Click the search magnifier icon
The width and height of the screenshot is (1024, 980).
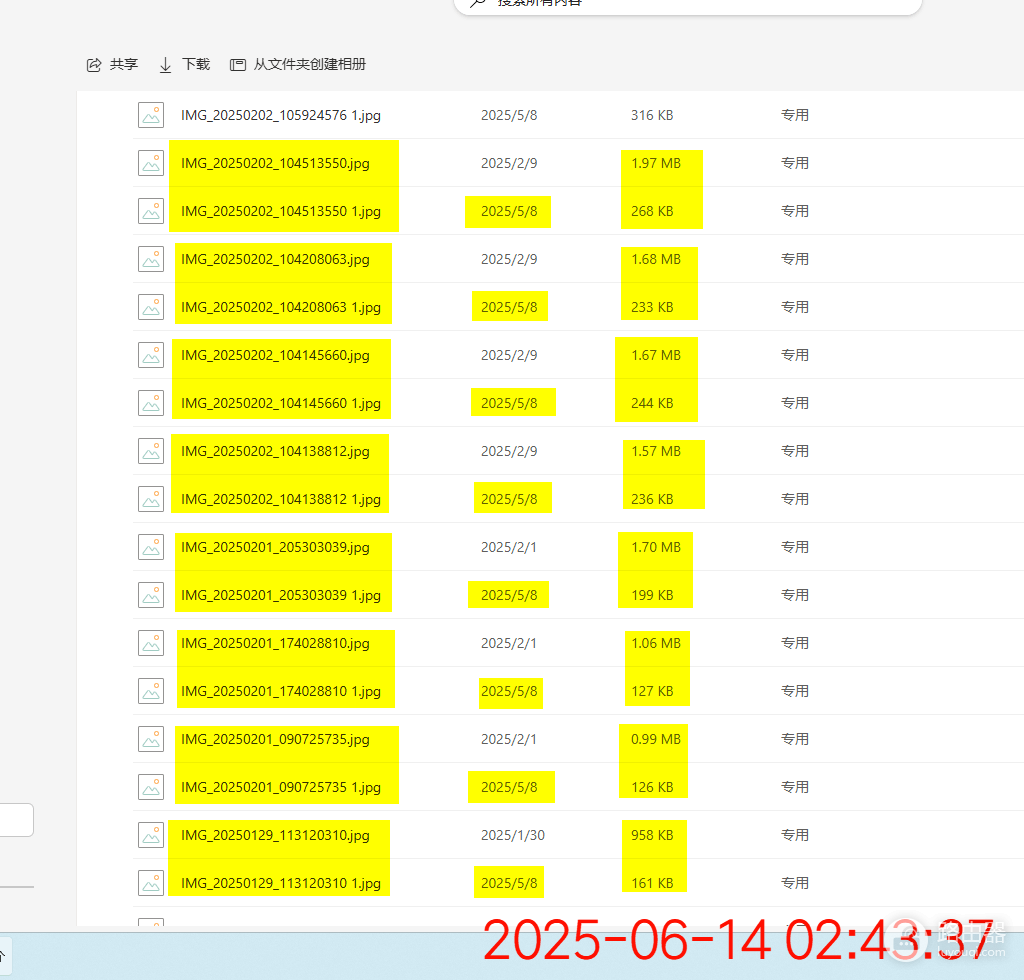[x=478, y=3]
